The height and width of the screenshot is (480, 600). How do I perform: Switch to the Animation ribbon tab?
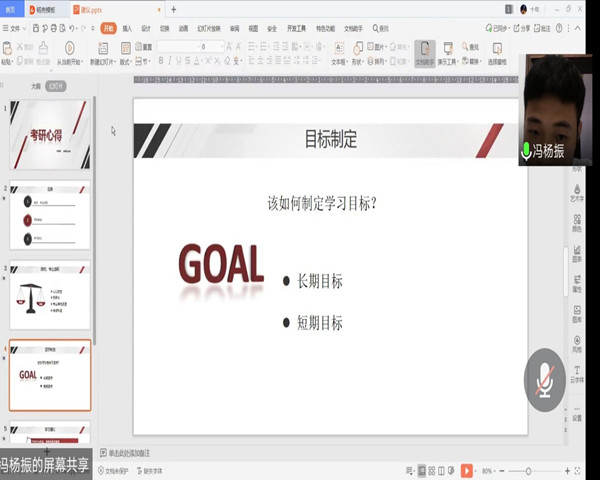(x=183, y=28)
